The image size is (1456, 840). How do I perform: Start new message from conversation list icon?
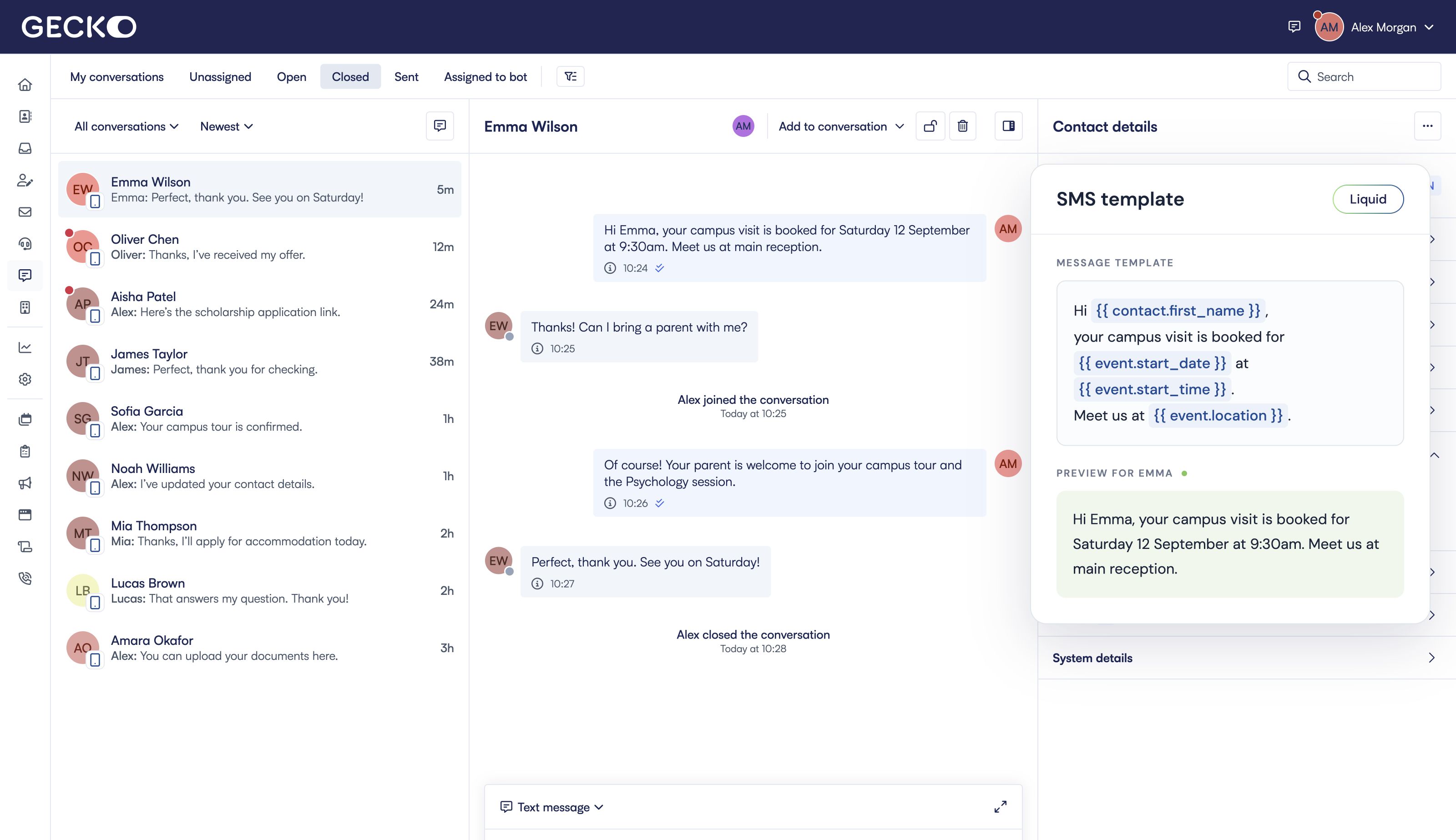click(x=440, y=126)
